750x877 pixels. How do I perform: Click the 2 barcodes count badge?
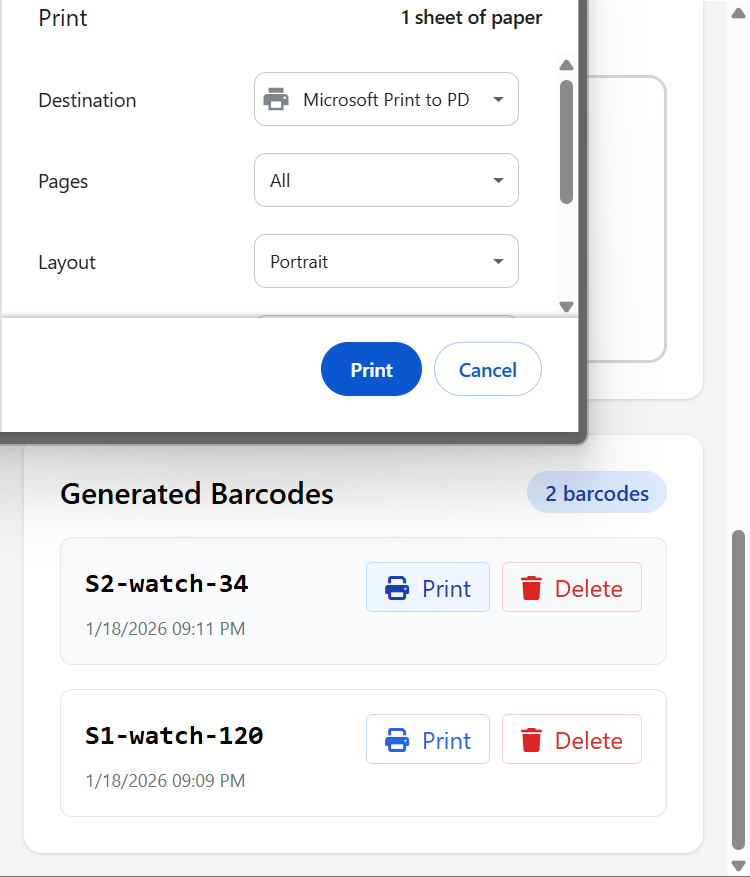pyautogui.click(x=596, y=492)
